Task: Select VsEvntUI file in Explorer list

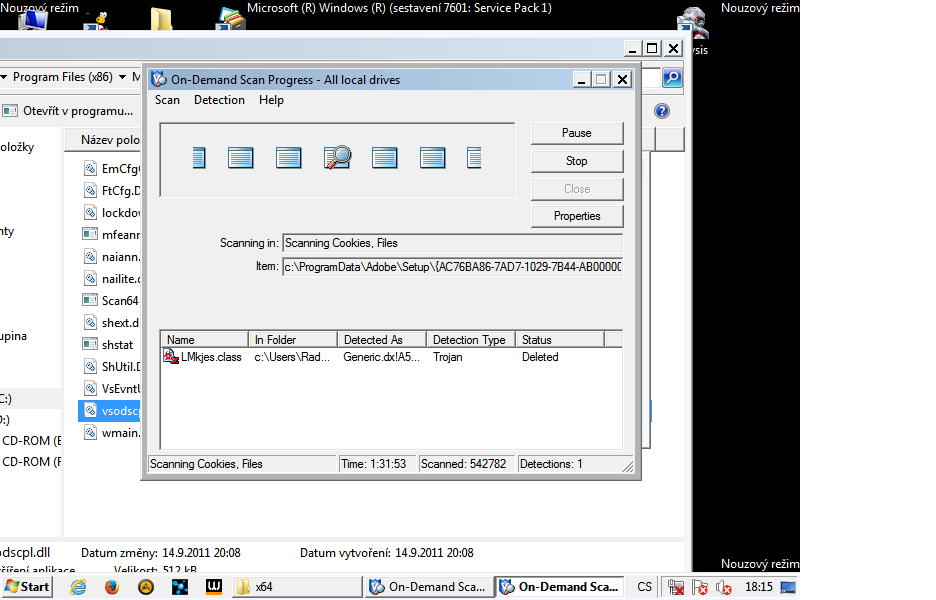Action: [111, 389]
